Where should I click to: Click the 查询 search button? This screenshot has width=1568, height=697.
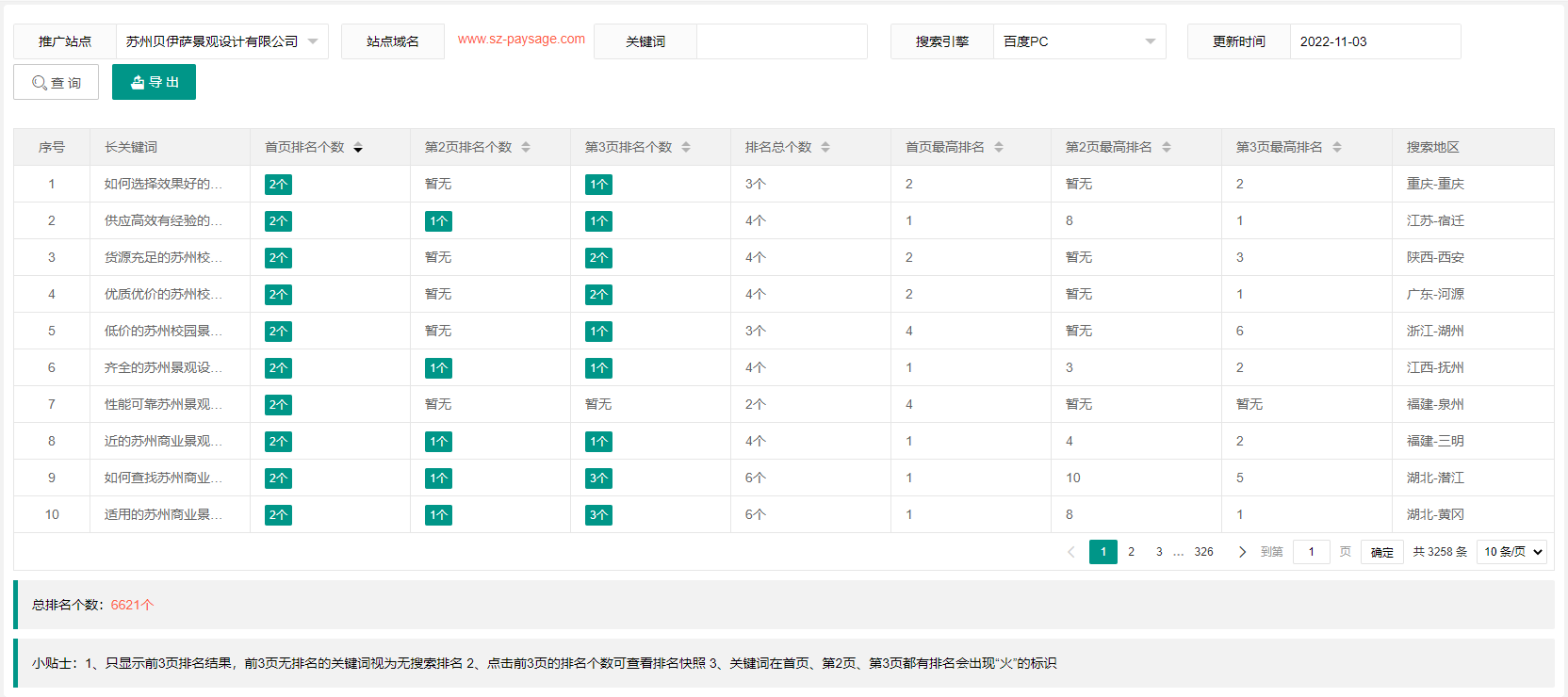click(x=56, y=82)
